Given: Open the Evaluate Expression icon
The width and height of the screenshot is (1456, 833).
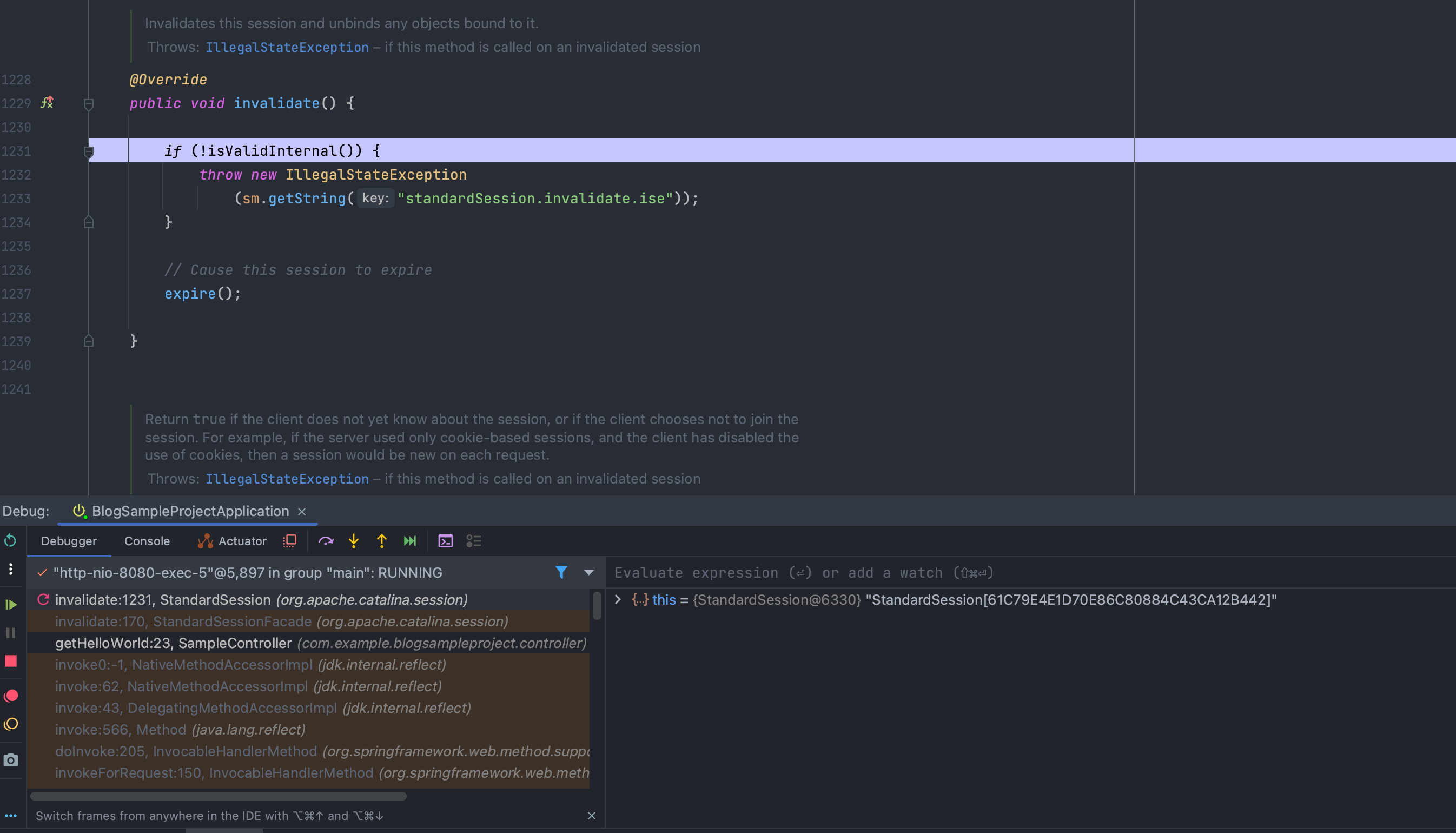Looking at the screenshot, I should [445, 541].
